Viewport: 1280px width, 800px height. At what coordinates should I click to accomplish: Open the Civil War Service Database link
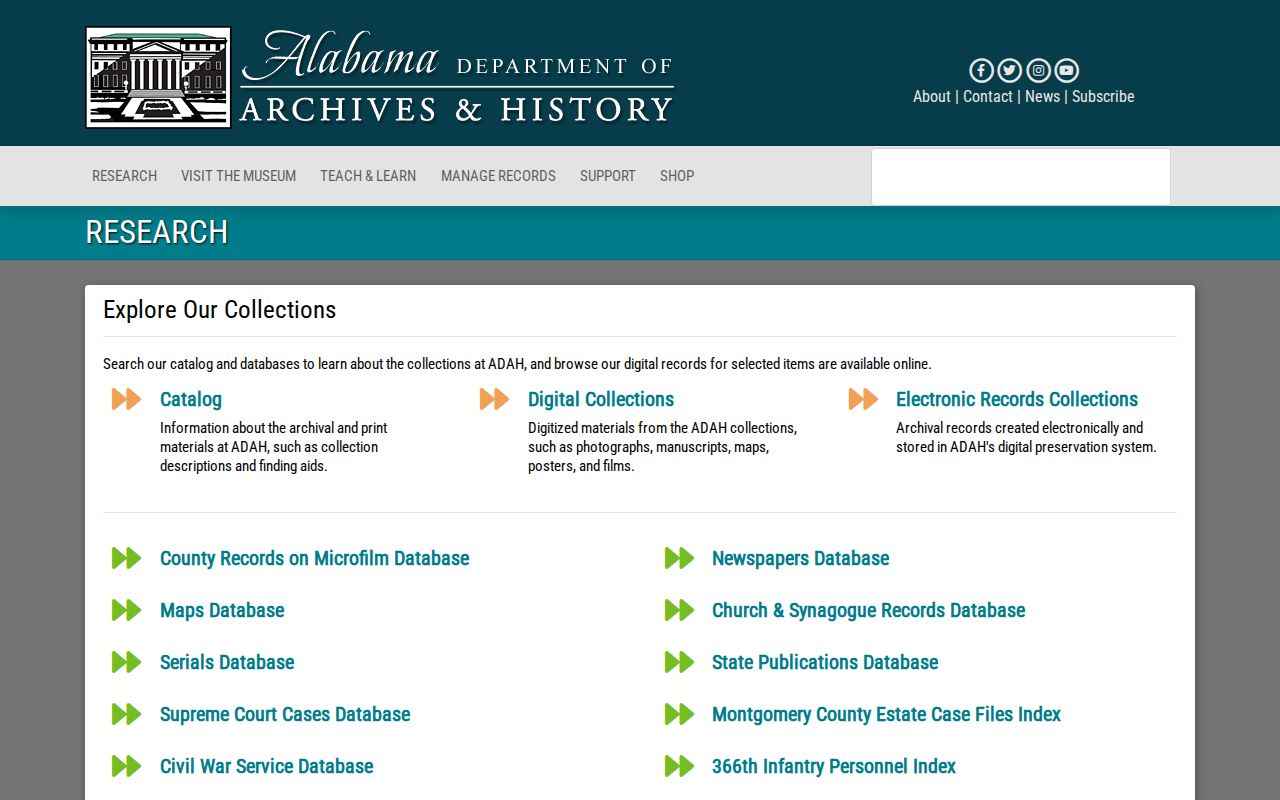[267, 766]
